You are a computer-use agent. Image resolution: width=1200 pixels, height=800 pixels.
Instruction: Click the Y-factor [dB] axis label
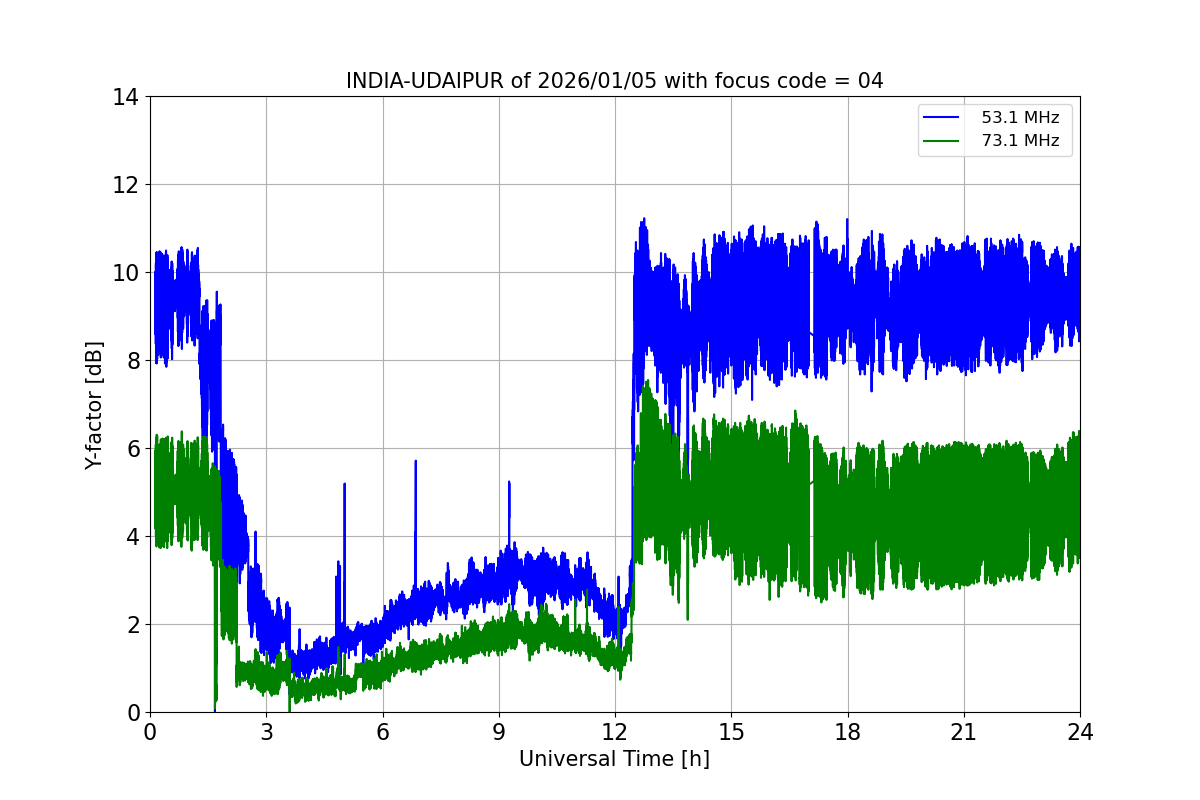coord(94,404)
